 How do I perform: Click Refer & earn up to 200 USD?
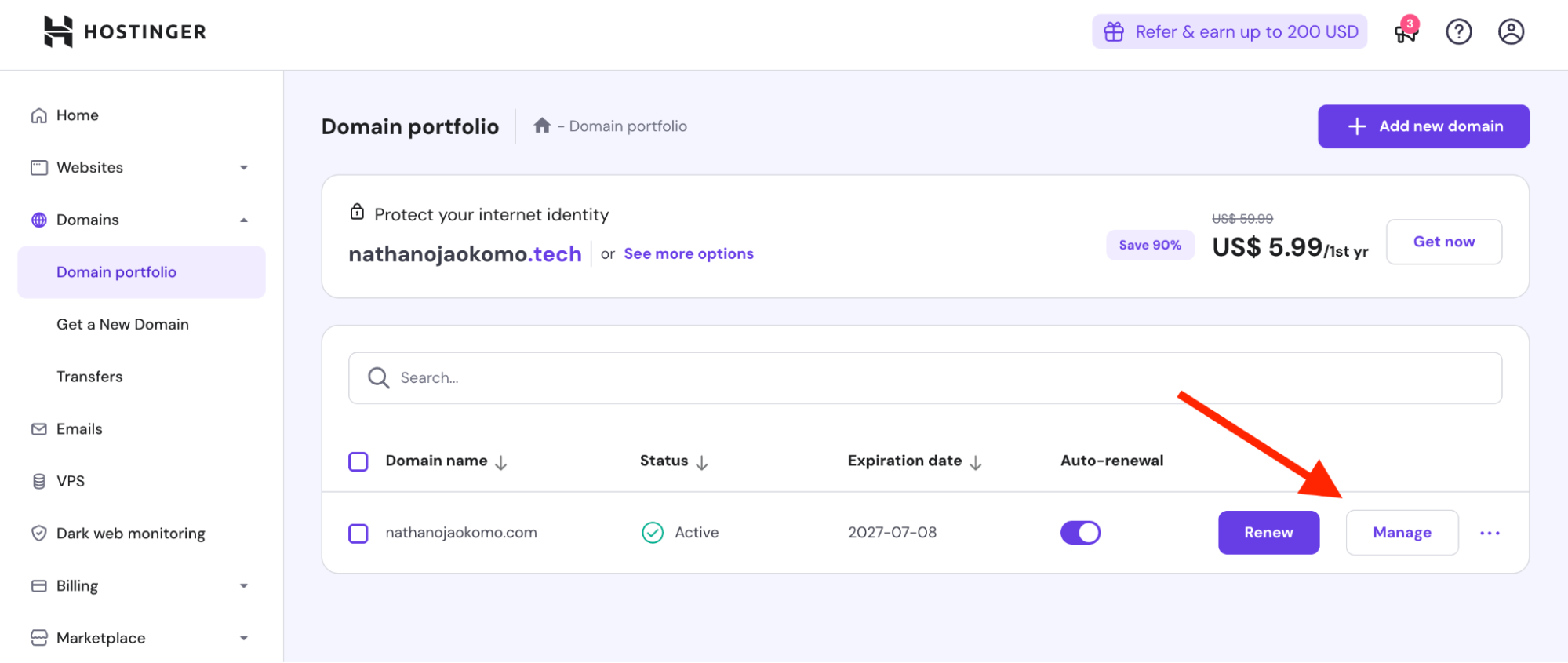pyautogui.click(x=1229, y=32)
